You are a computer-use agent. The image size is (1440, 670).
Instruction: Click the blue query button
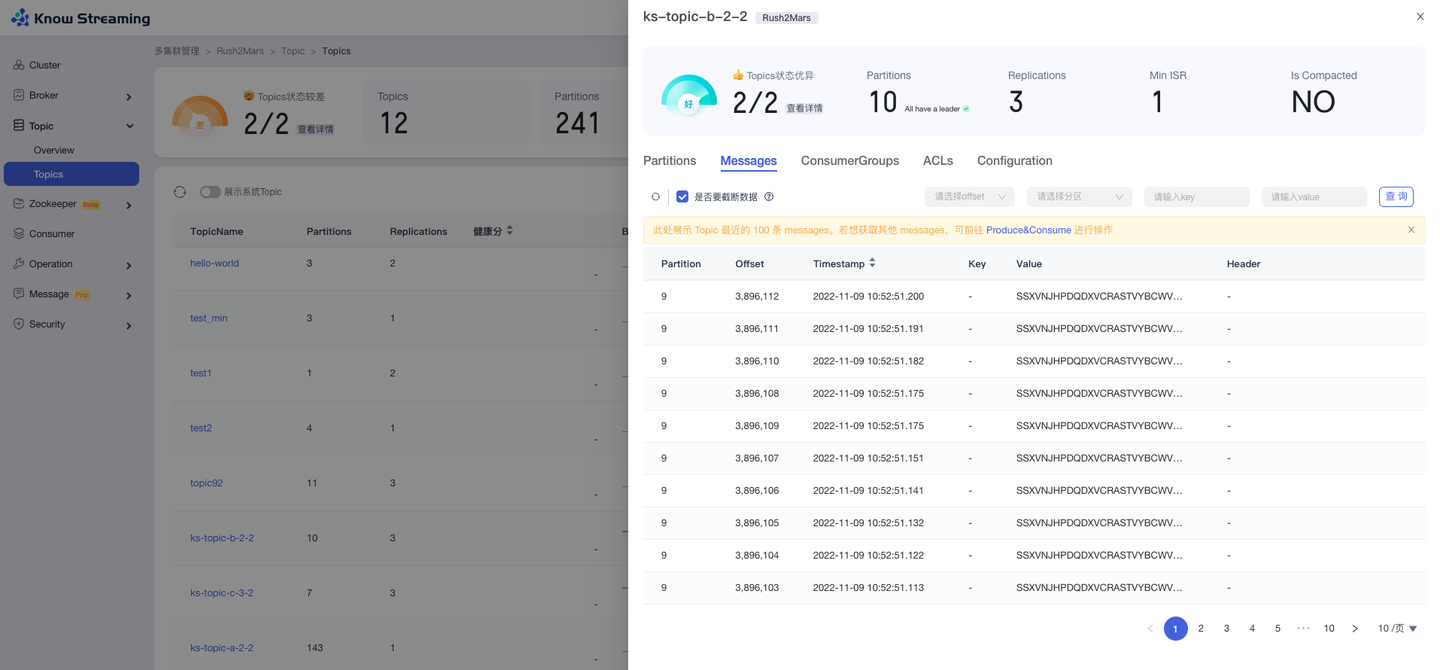click(x=1396, y=197)
